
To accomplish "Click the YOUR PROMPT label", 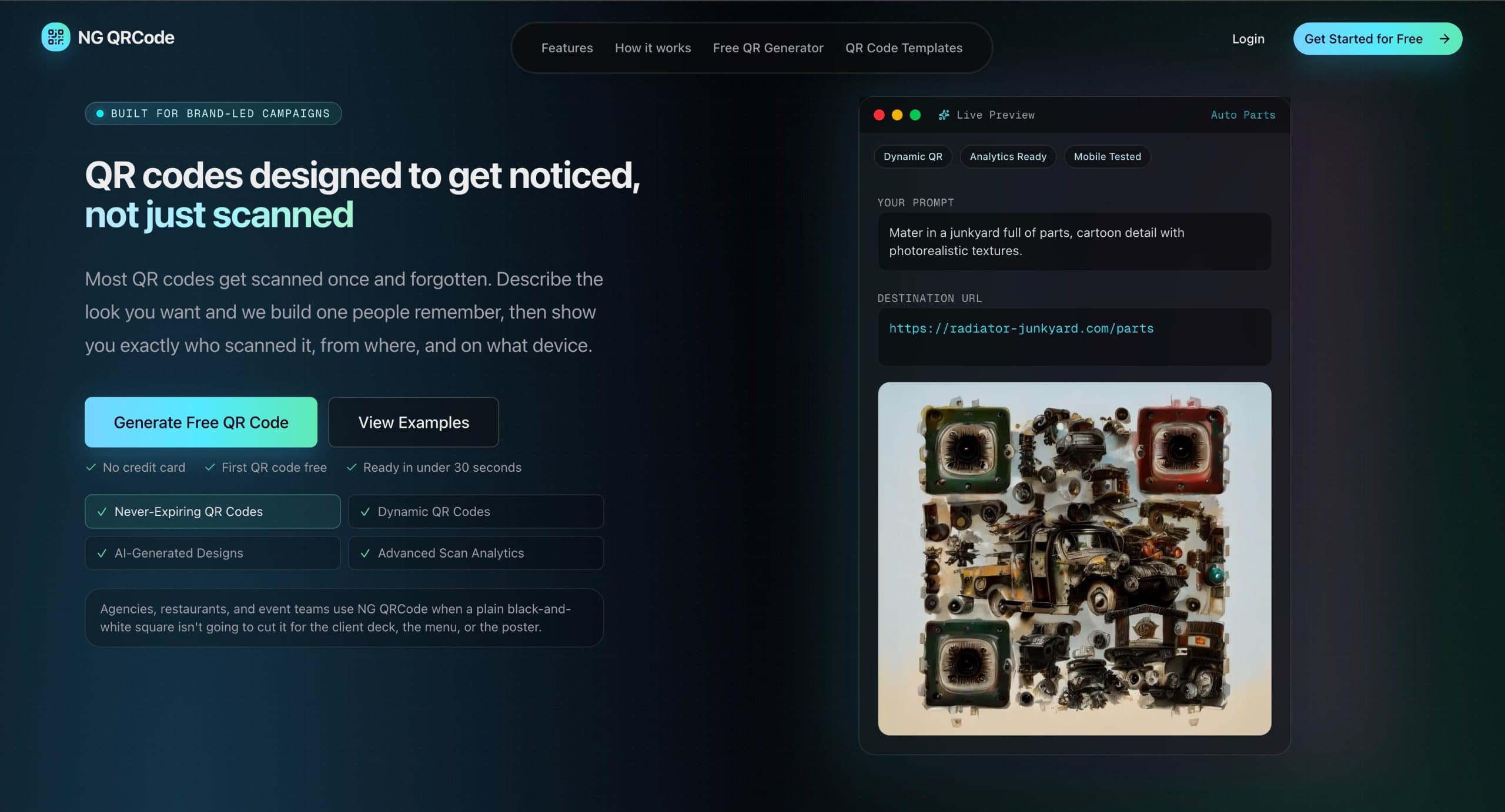I will click(x=915, y=203).
